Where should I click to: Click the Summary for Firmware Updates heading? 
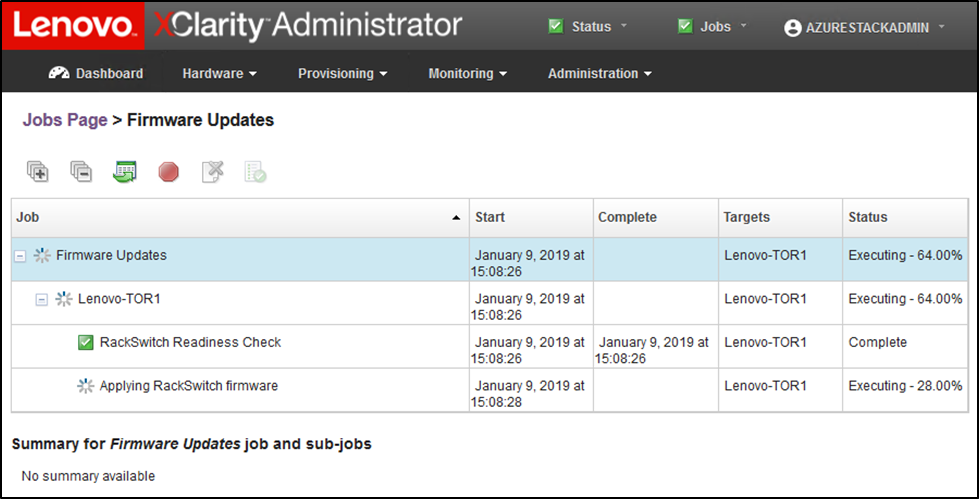(192, 444)
